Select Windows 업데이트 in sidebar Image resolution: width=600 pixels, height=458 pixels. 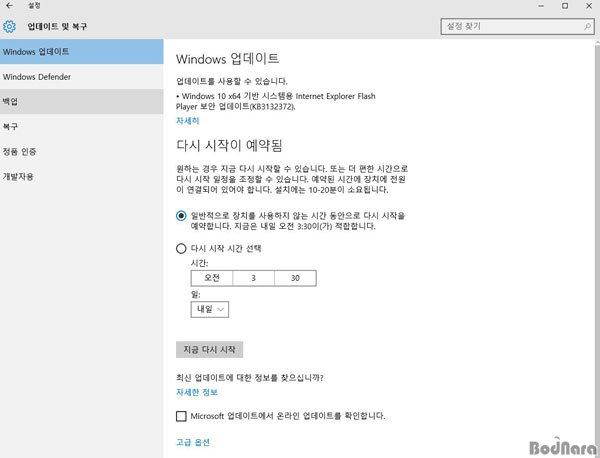pos(82,52)
